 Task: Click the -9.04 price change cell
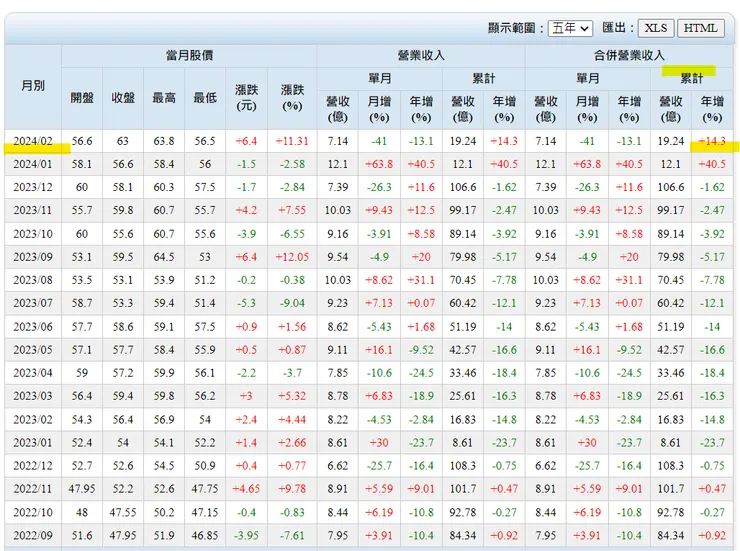[292, 303]
